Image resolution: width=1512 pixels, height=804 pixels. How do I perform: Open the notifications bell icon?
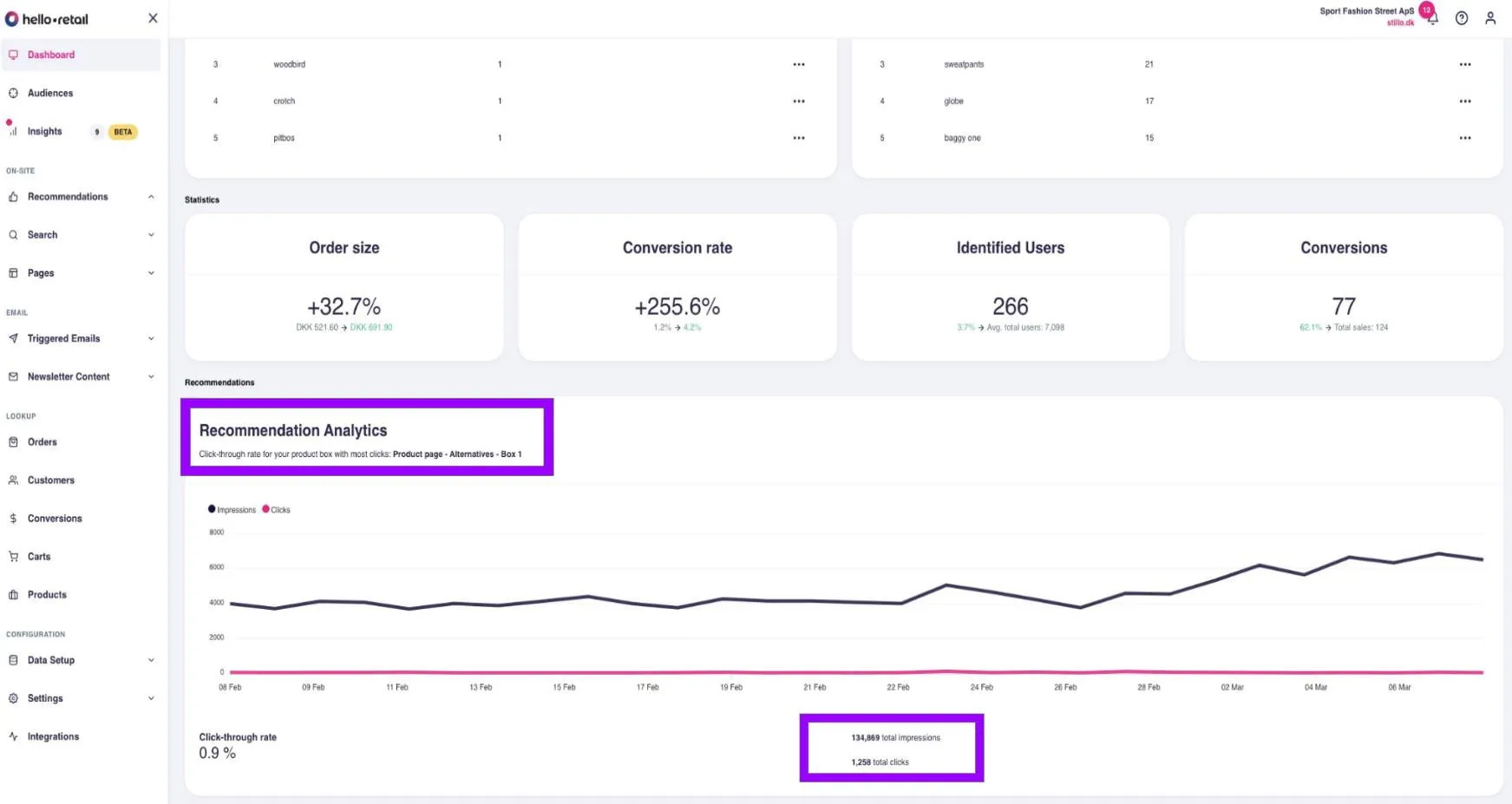click(x=1432, y=19)
